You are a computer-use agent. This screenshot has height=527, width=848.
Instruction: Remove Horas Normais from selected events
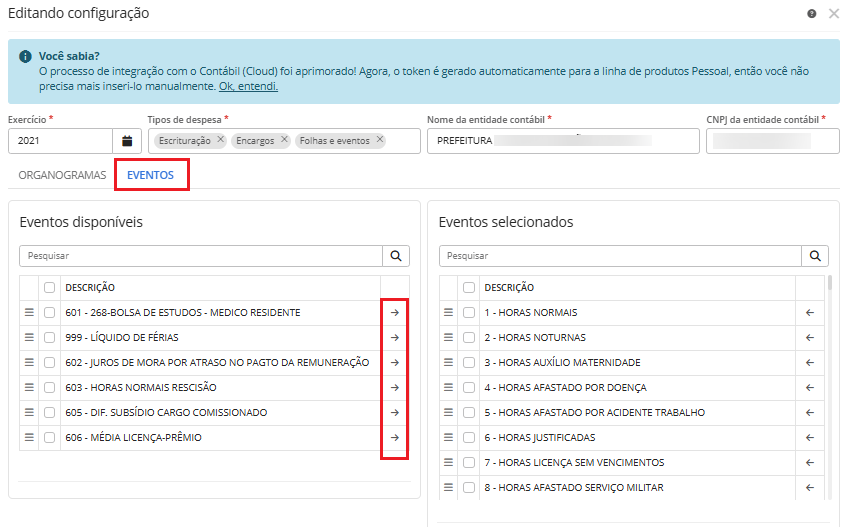[x=809, y=313]
